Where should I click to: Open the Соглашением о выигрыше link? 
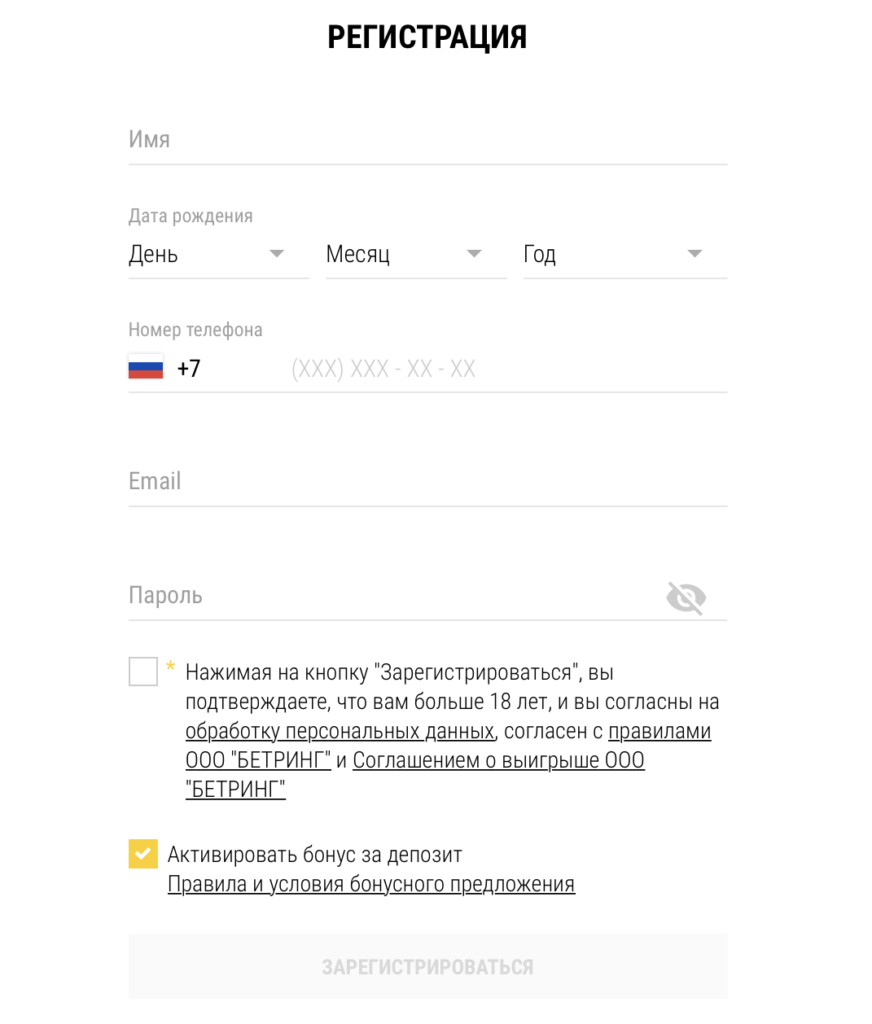[499, 760]
